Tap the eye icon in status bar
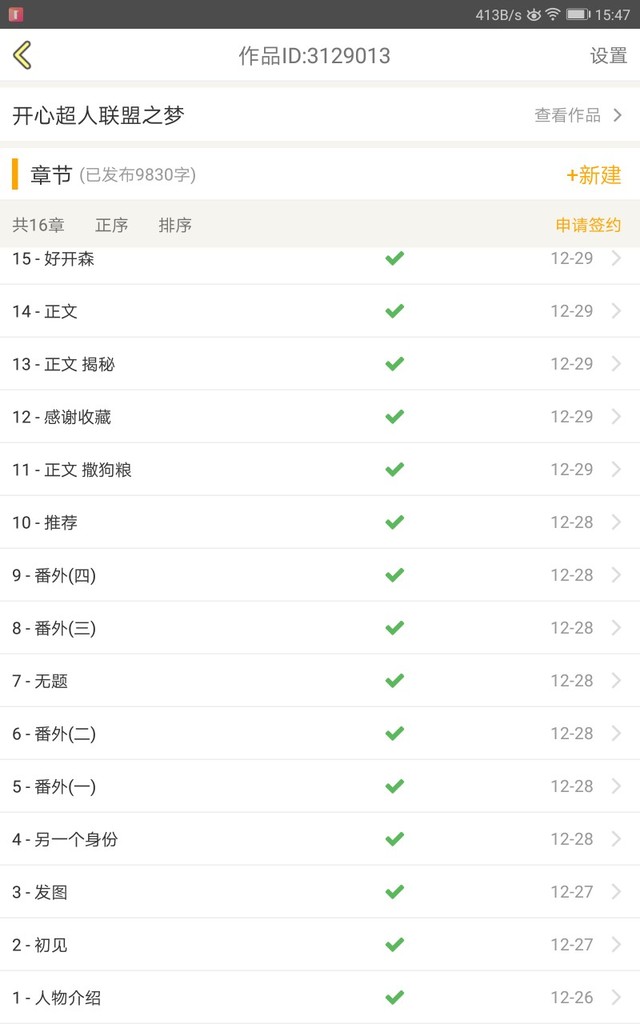The image size is (640, 1024). coord(533,14)
